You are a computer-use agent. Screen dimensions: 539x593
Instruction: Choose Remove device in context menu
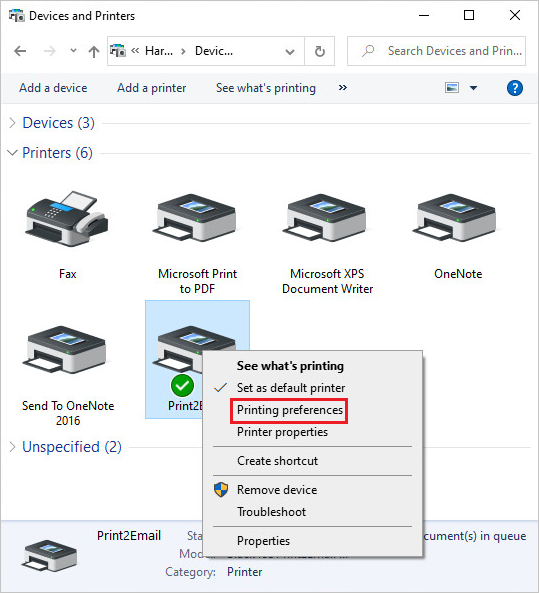[x=277, y=490]
